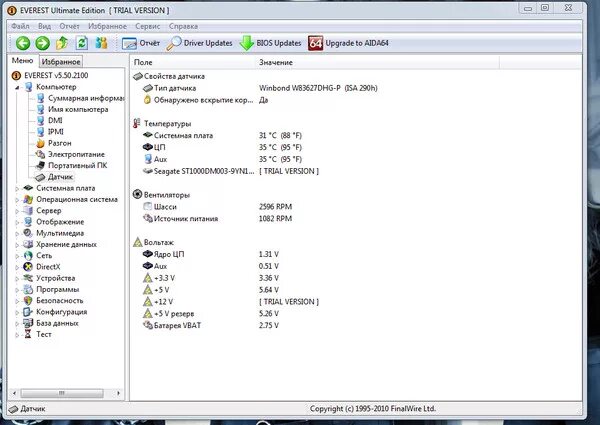Expand the Хранение данных node
This screenshot has width=600, height=425.
(x=17, y=245)
